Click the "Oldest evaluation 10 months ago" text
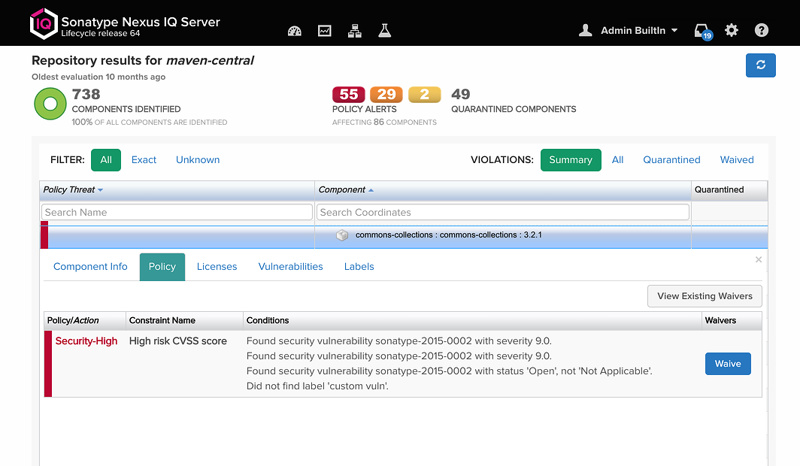Viewport: 800px width, 466px height. [98, 77]
